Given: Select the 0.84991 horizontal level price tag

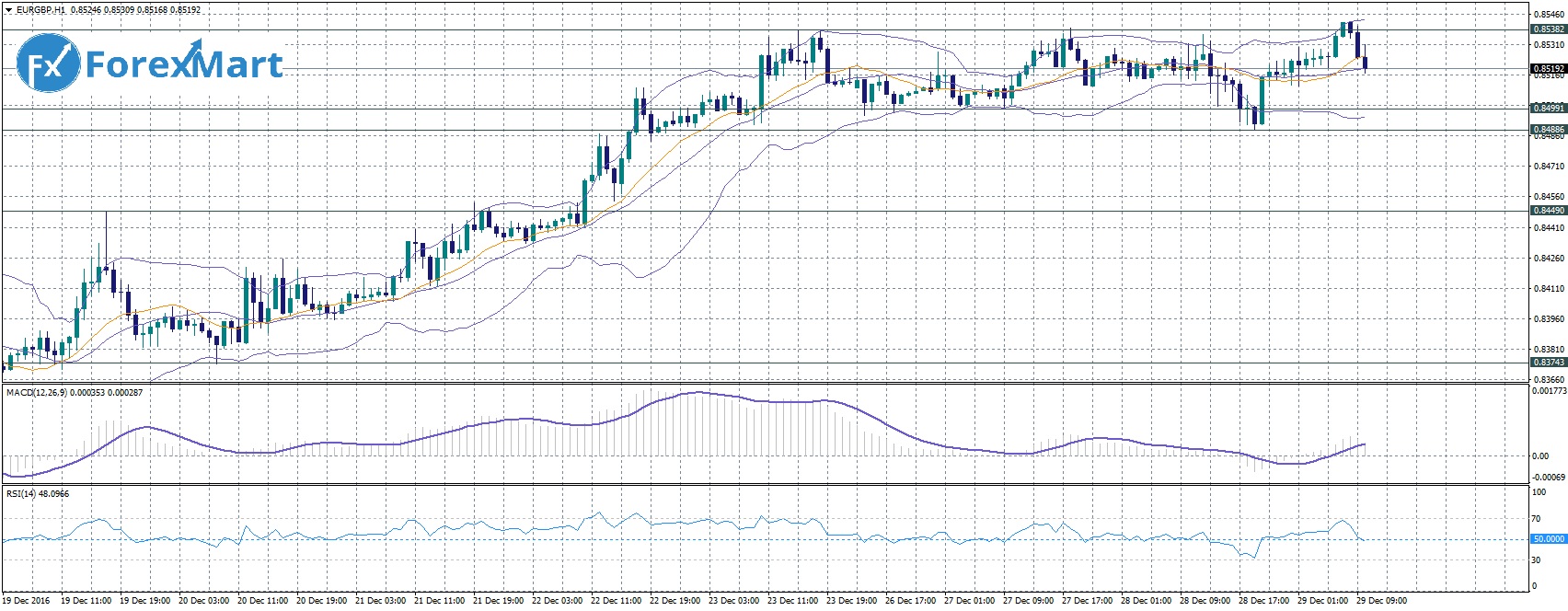Looking at the screenshot, I should tap(1549, 108).
